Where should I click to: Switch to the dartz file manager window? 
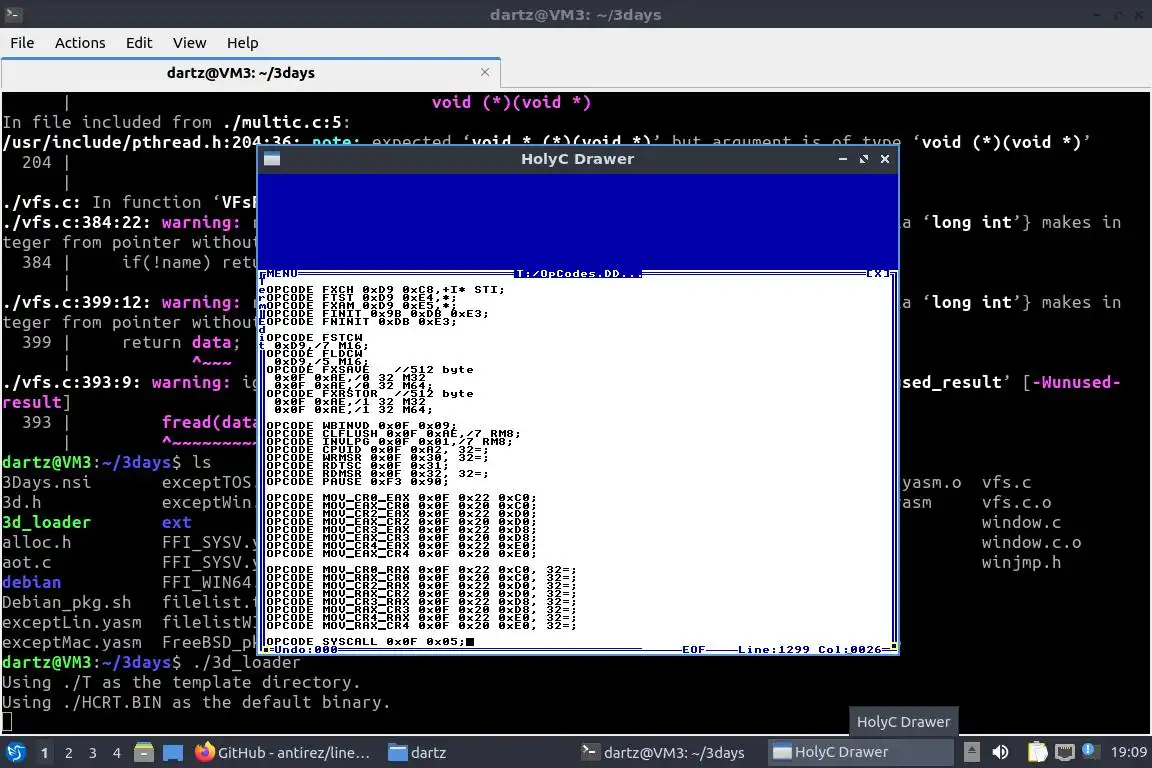(417, 753)
